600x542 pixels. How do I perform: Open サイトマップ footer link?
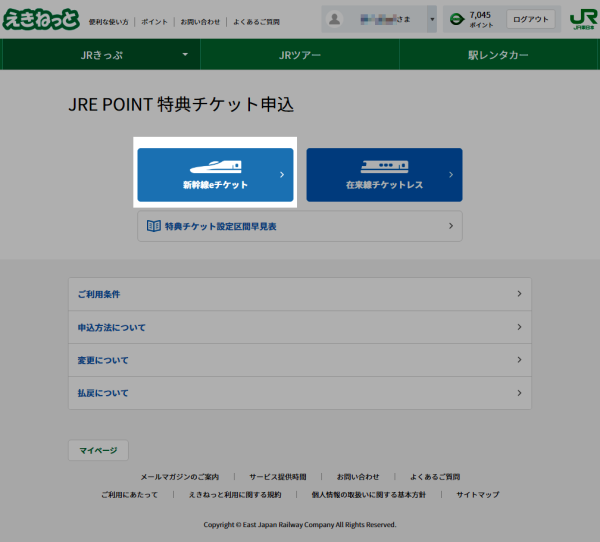pos(478,495)
